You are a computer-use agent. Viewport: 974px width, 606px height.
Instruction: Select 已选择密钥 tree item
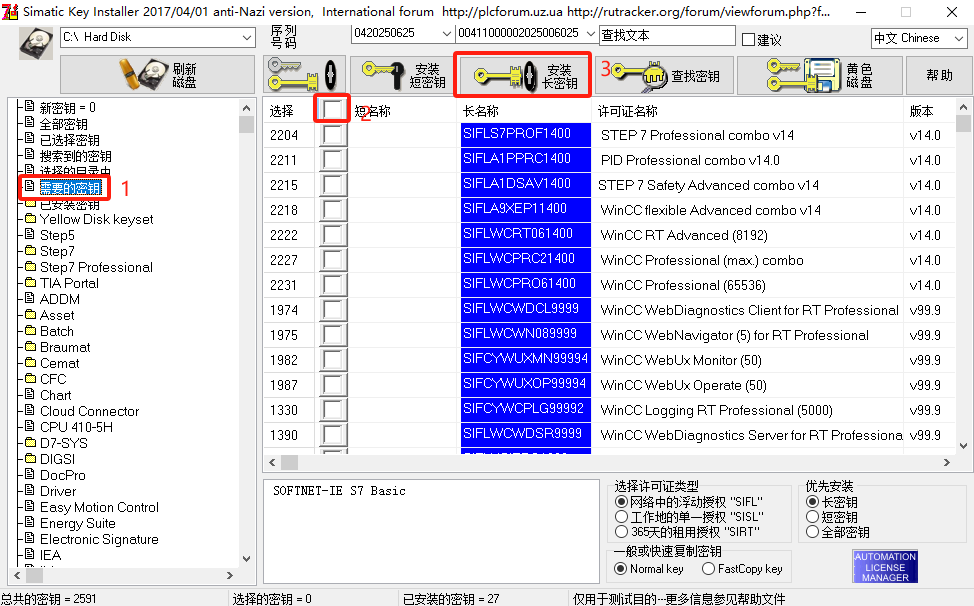tap(70, 140)
